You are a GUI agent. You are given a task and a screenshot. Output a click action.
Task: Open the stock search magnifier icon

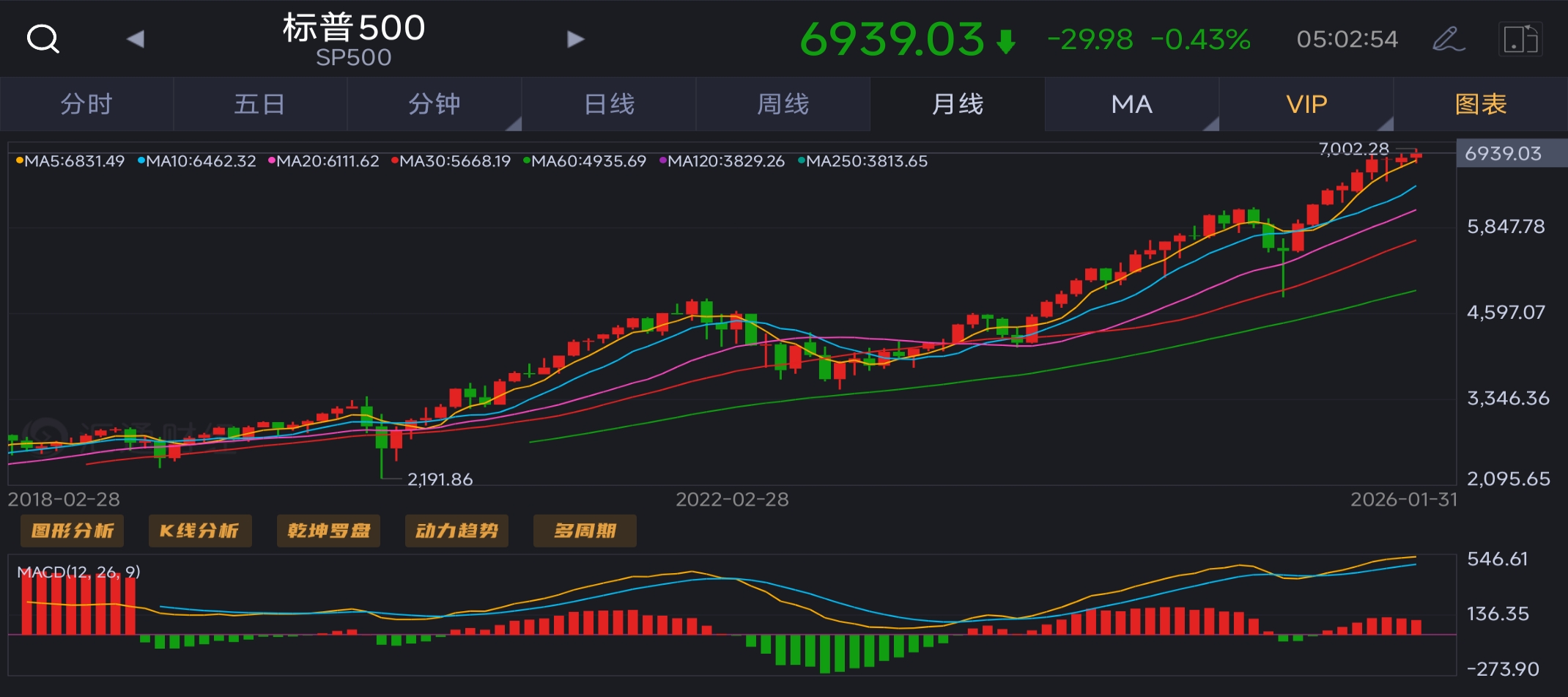(43, 39)
